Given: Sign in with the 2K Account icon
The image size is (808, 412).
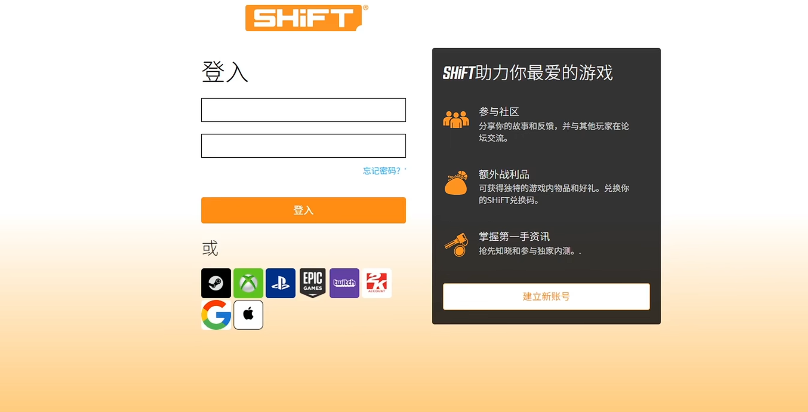Looking at the screenshot, I should pyautogui.click(x=377, y=283).
